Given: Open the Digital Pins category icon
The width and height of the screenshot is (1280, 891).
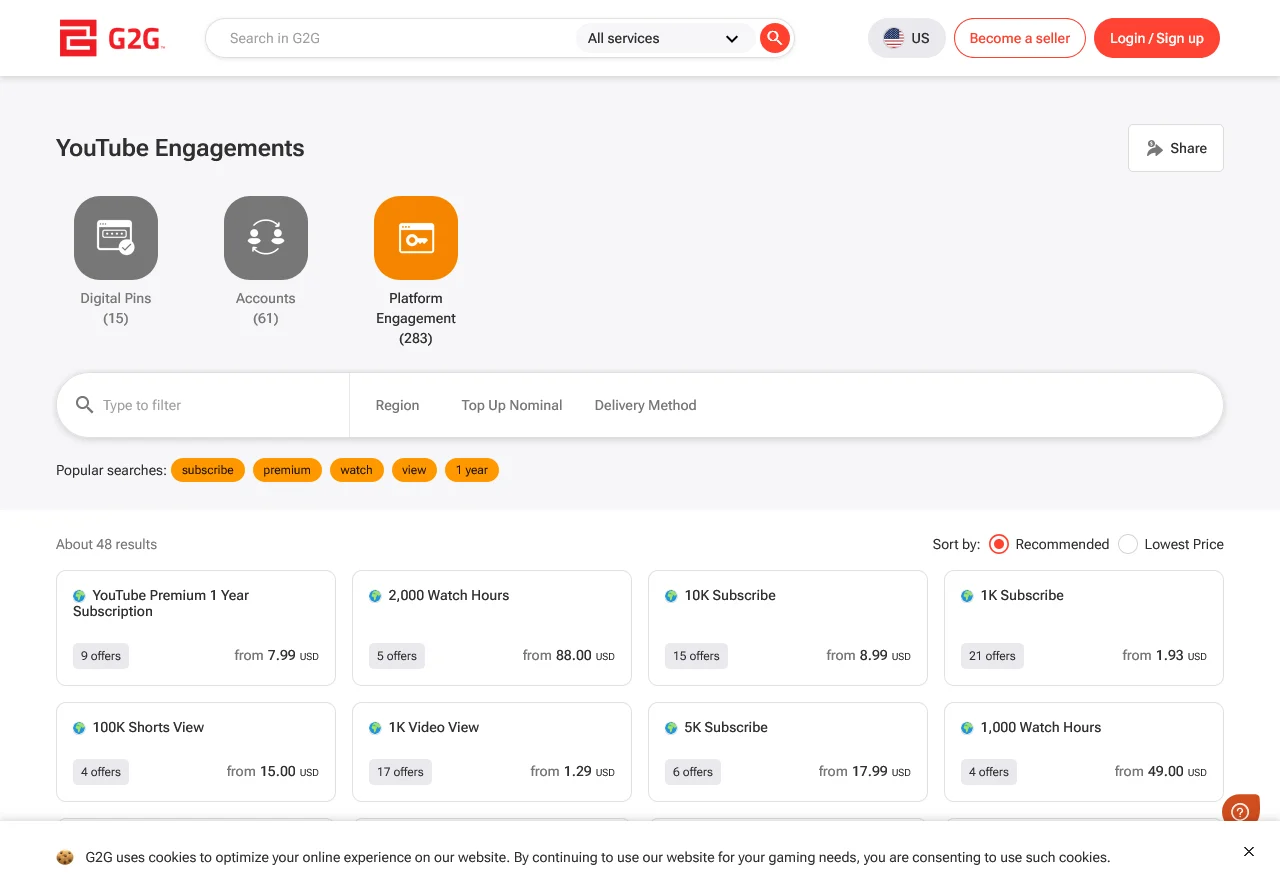Looking at the screenshot, I should pyautogui.click(x=116, y=238).
